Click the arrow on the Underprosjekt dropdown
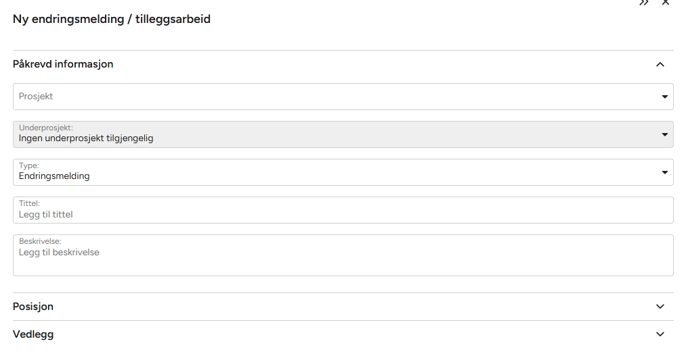 [x=665, y=134]
